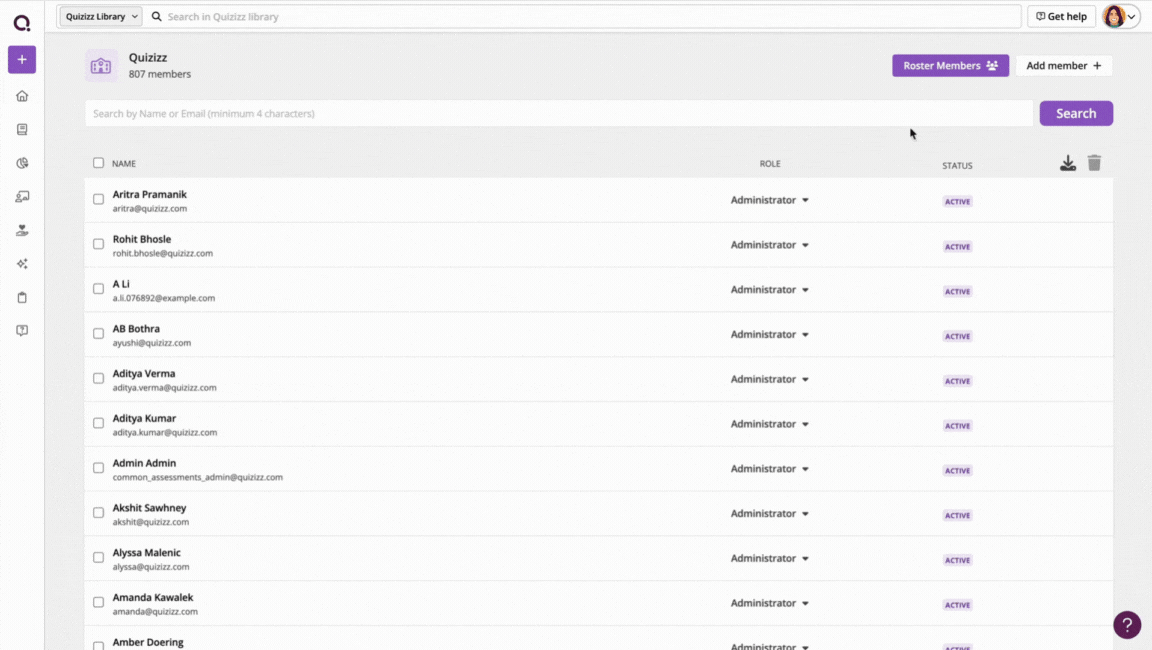This screenshot has width=1152, height=650.
Task: Click the trash delete icon
Action: coord(1094,163)
